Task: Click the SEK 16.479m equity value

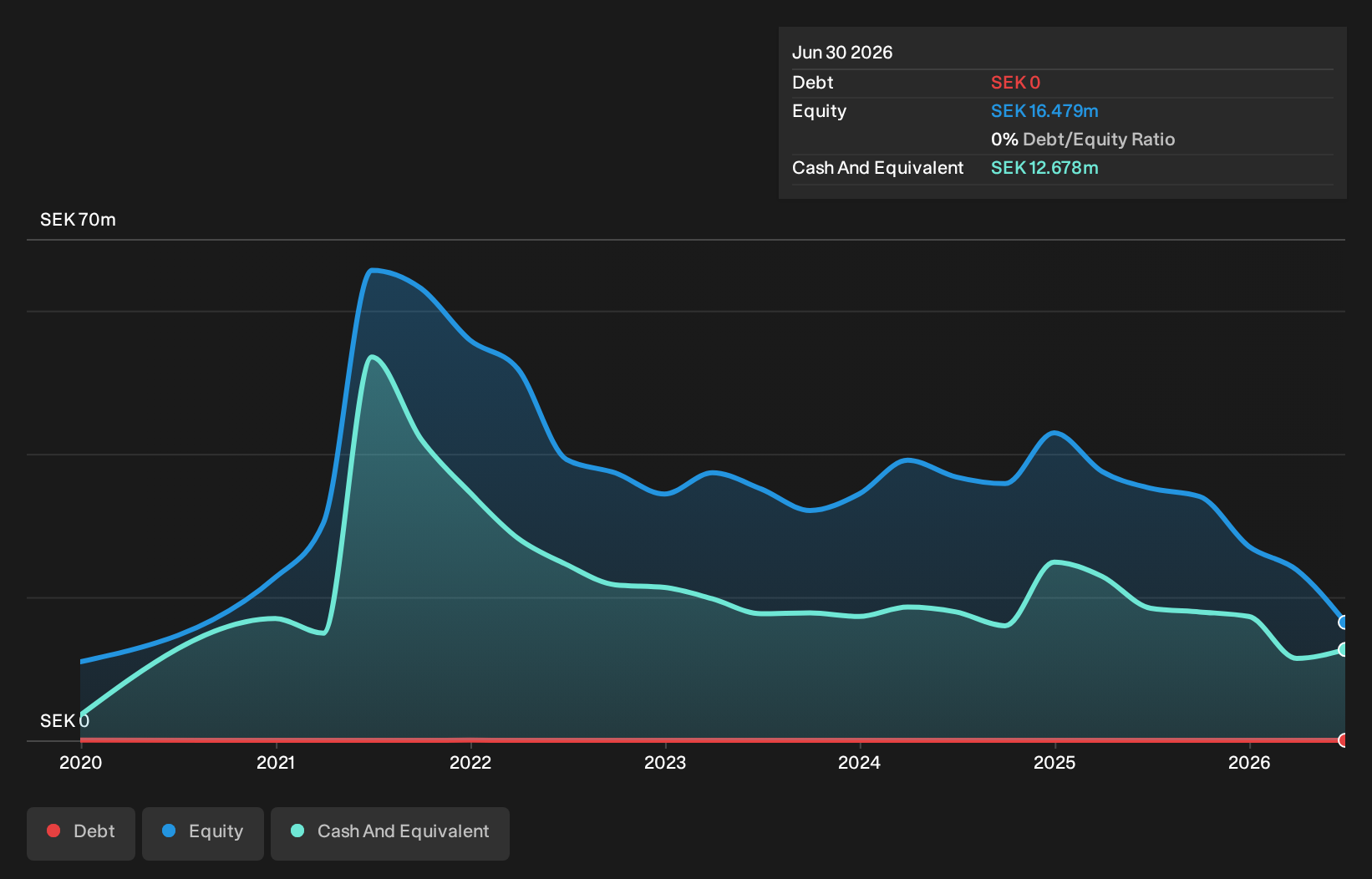Action: [1044, 111]
